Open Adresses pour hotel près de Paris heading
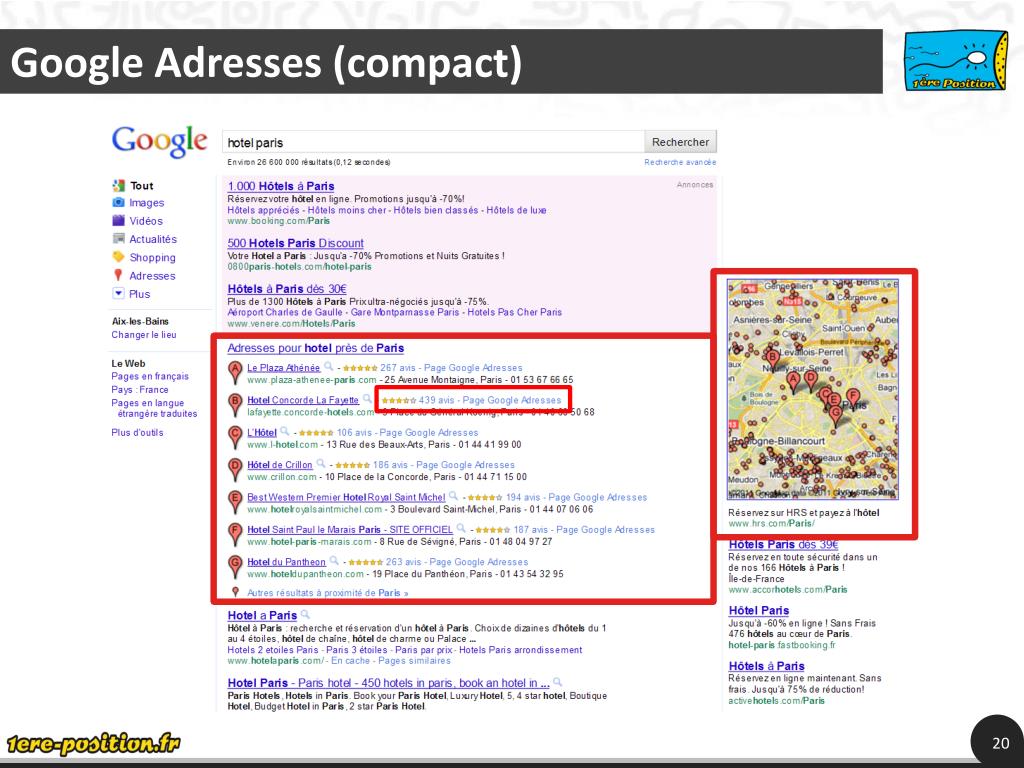Image resolution: width=1024 pixels, height=768 pixels. tap(315, 348)
